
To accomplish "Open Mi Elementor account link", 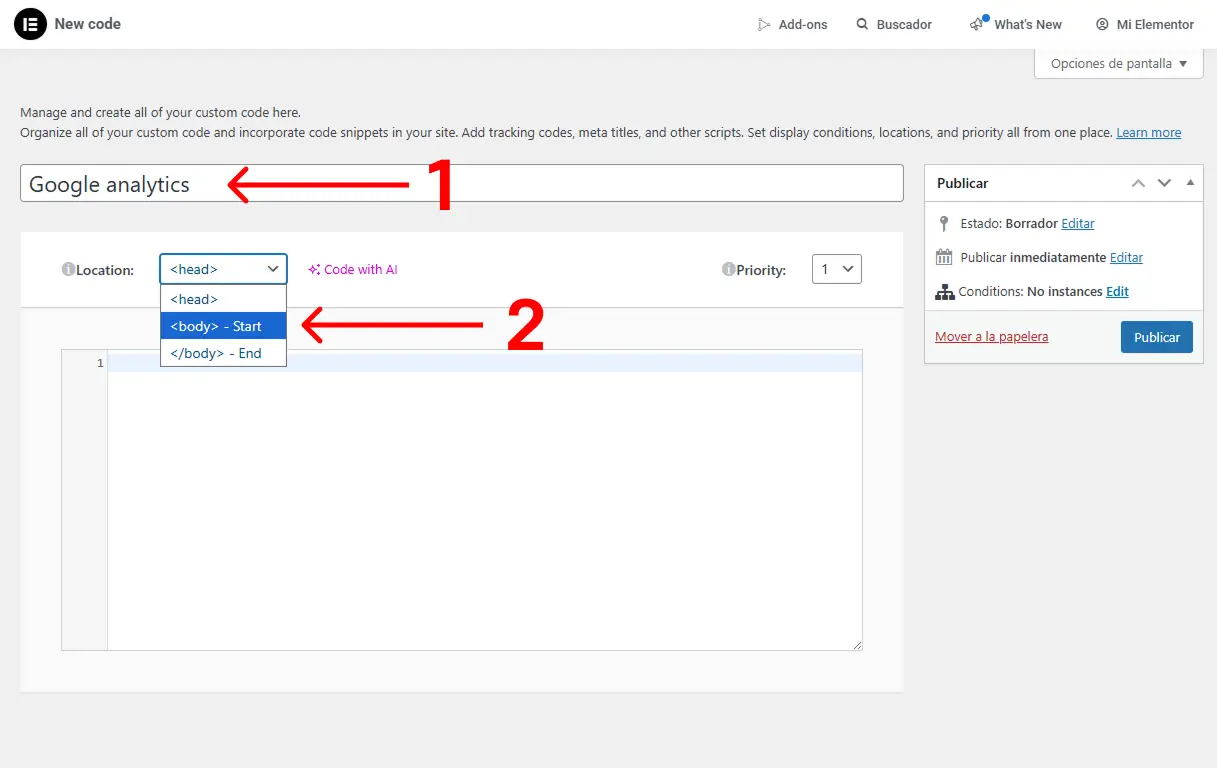I will click(x=1145, y=24).
